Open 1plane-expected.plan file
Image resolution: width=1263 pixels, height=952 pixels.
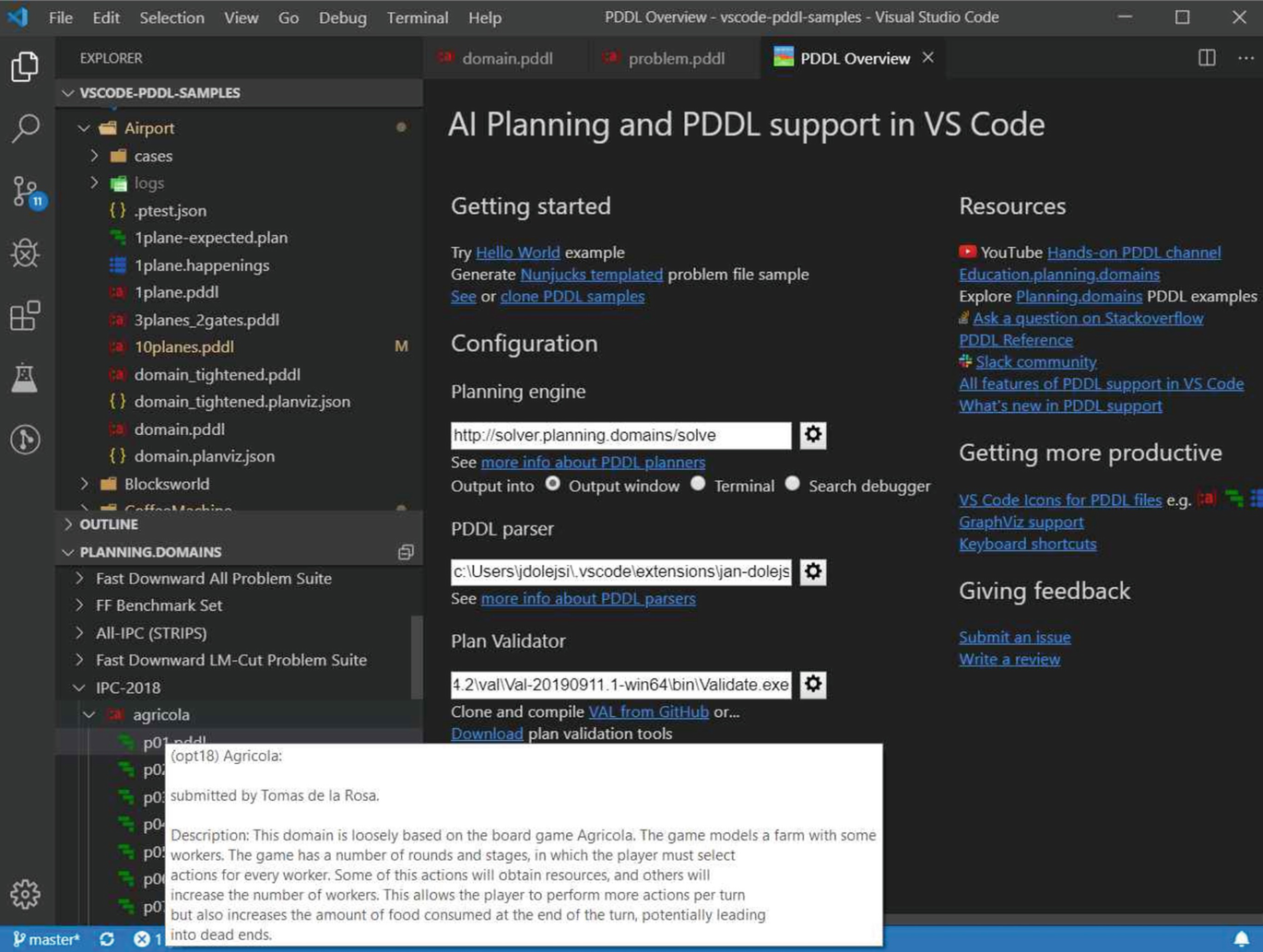211,238
